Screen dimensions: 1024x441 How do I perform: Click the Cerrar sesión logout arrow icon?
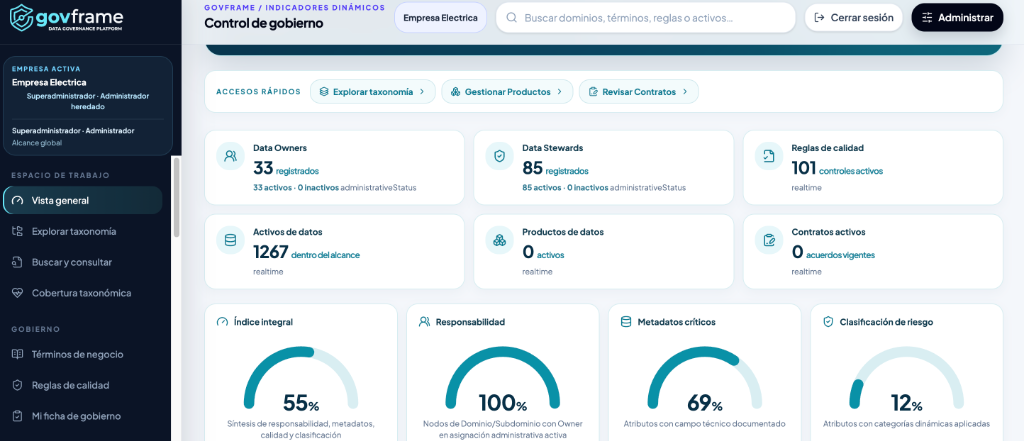pos(820,18)
